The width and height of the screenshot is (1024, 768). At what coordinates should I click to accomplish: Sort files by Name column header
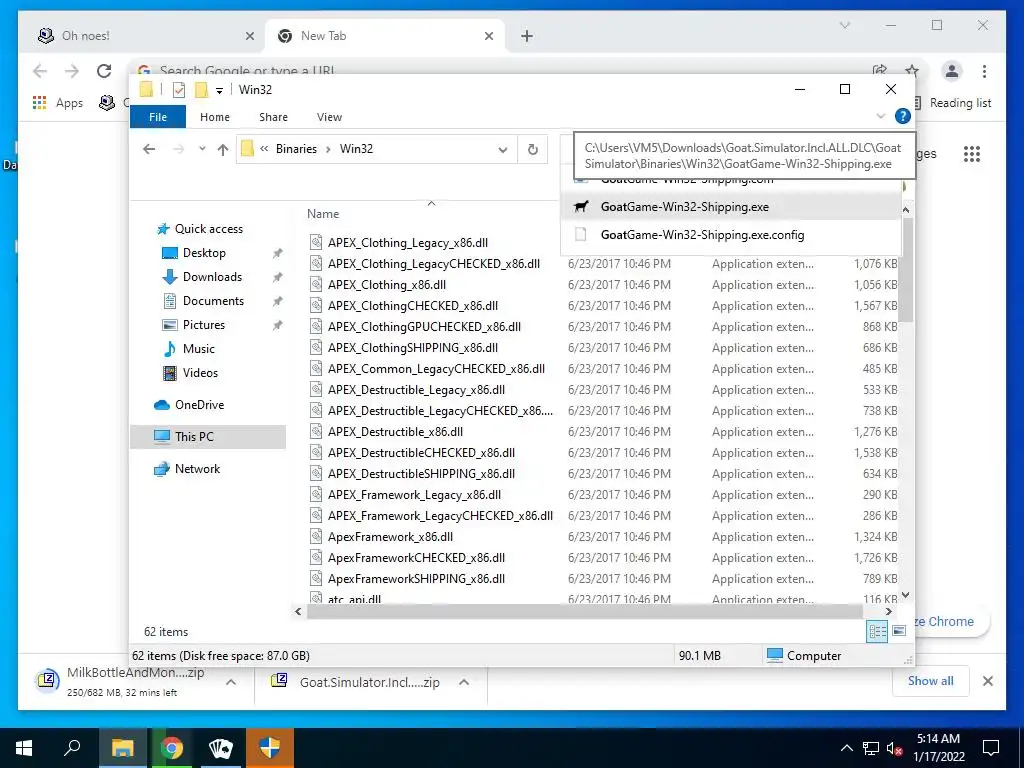click(323, 214)
